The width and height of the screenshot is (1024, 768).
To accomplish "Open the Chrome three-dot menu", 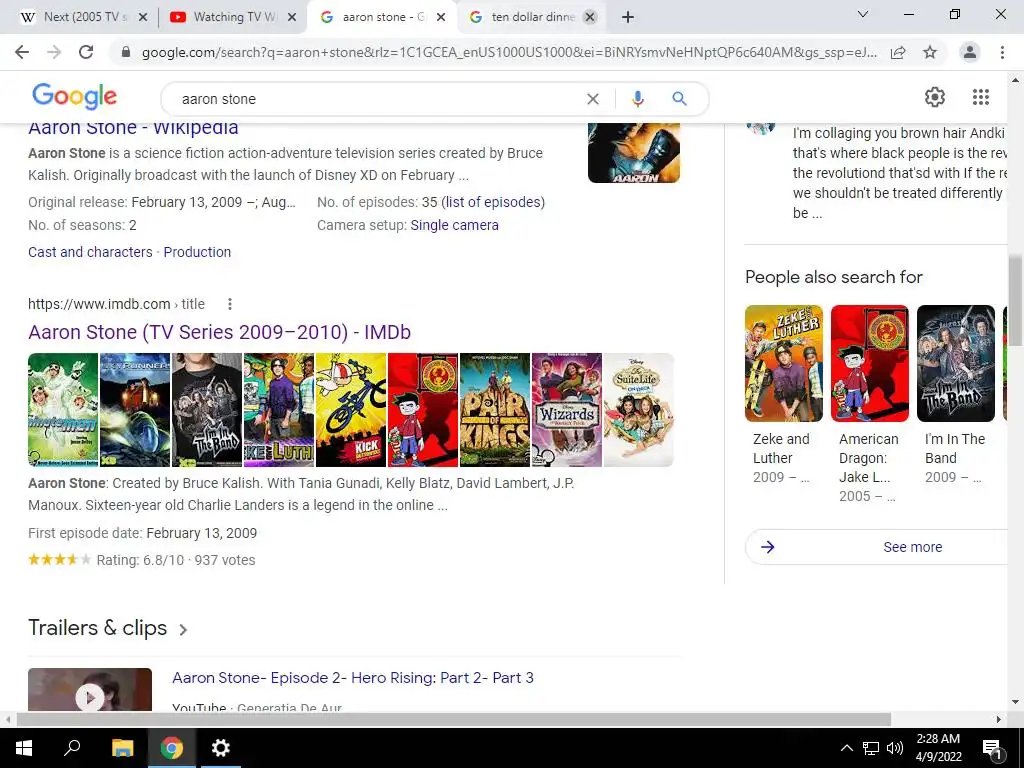I will point(1002,52).
